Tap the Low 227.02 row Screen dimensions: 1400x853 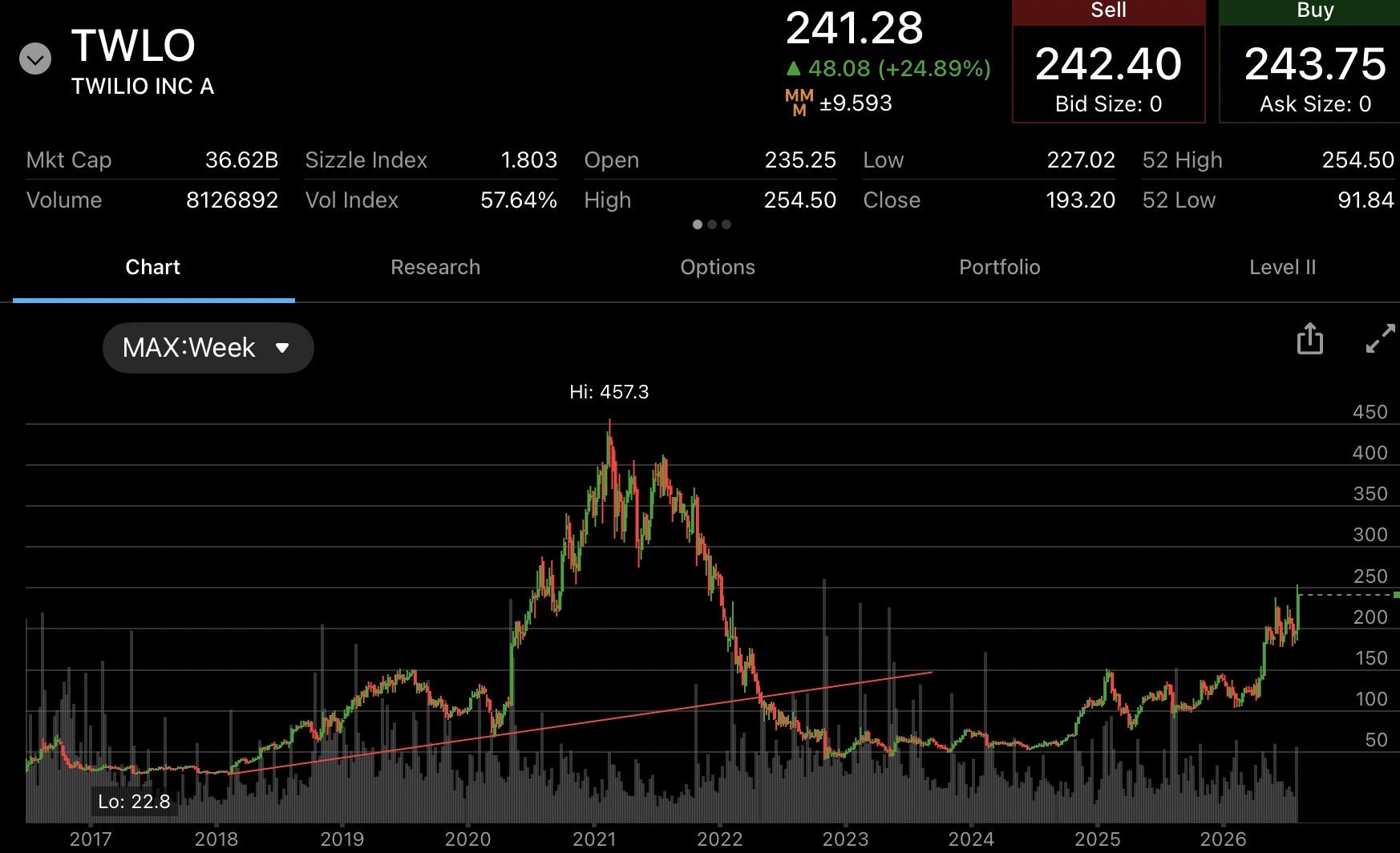[x=989, y=160]
